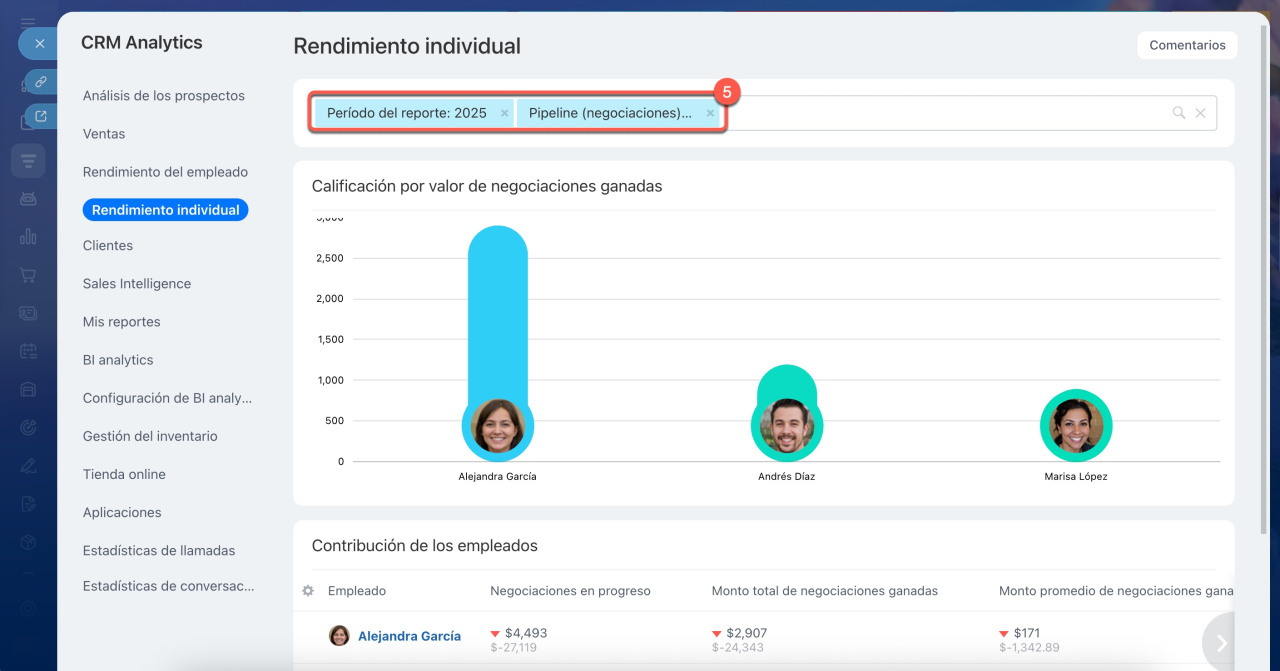Open 'Estadísticas de llamadas' menu item
The image size is (1280, 671).
click(159, 551)
